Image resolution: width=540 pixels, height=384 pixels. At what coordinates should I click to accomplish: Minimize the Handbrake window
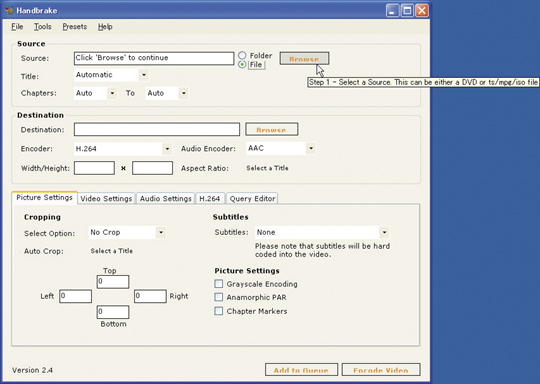coord(392,11)
